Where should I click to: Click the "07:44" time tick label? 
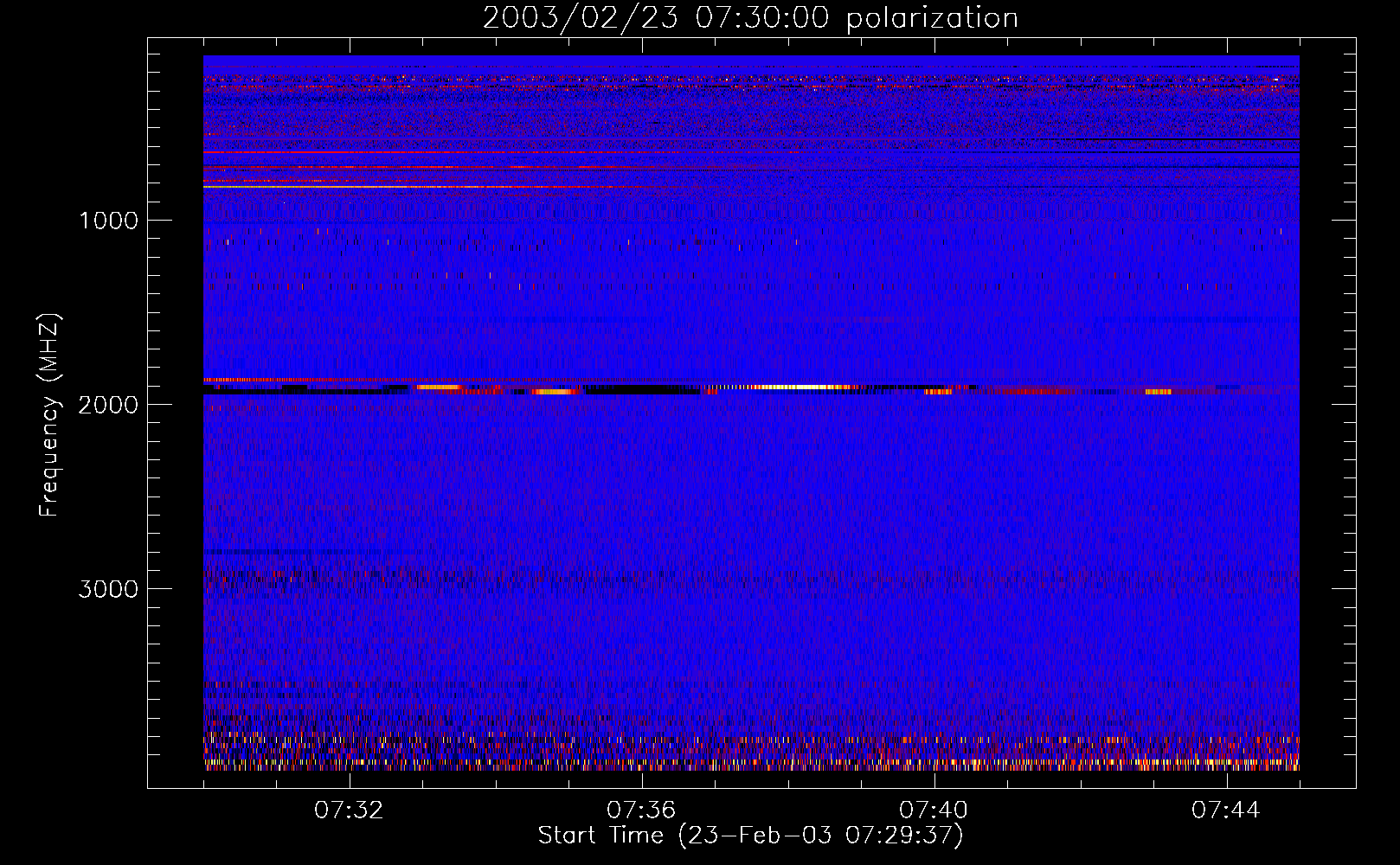click(x=1226, y=811)
